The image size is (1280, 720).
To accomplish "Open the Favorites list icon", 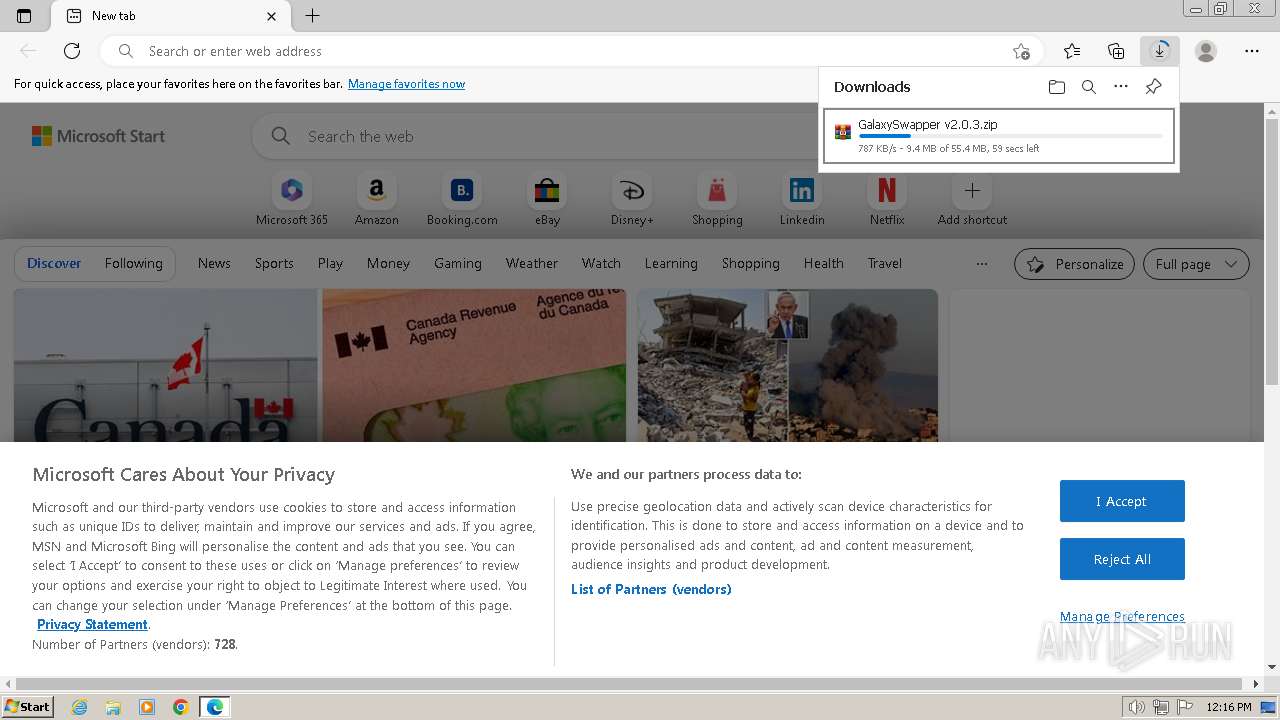I will pyautogui.click(x=1072, y=51).
